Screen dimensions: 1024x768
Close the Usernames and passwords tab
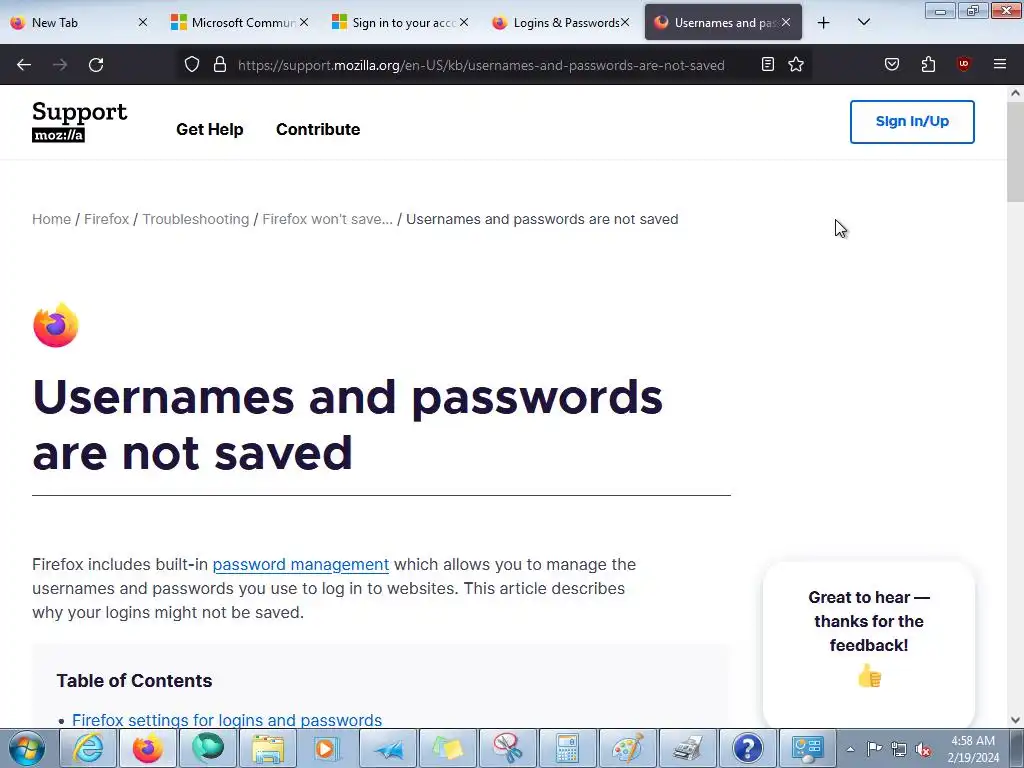pyautogui.click(x=786, y=22)
